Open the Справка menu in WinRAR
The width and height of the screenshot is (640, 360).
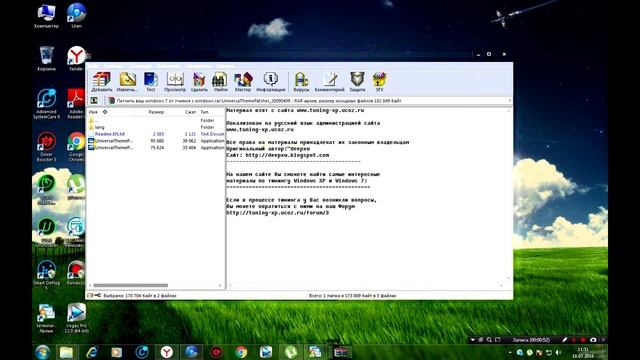(225, 66)
